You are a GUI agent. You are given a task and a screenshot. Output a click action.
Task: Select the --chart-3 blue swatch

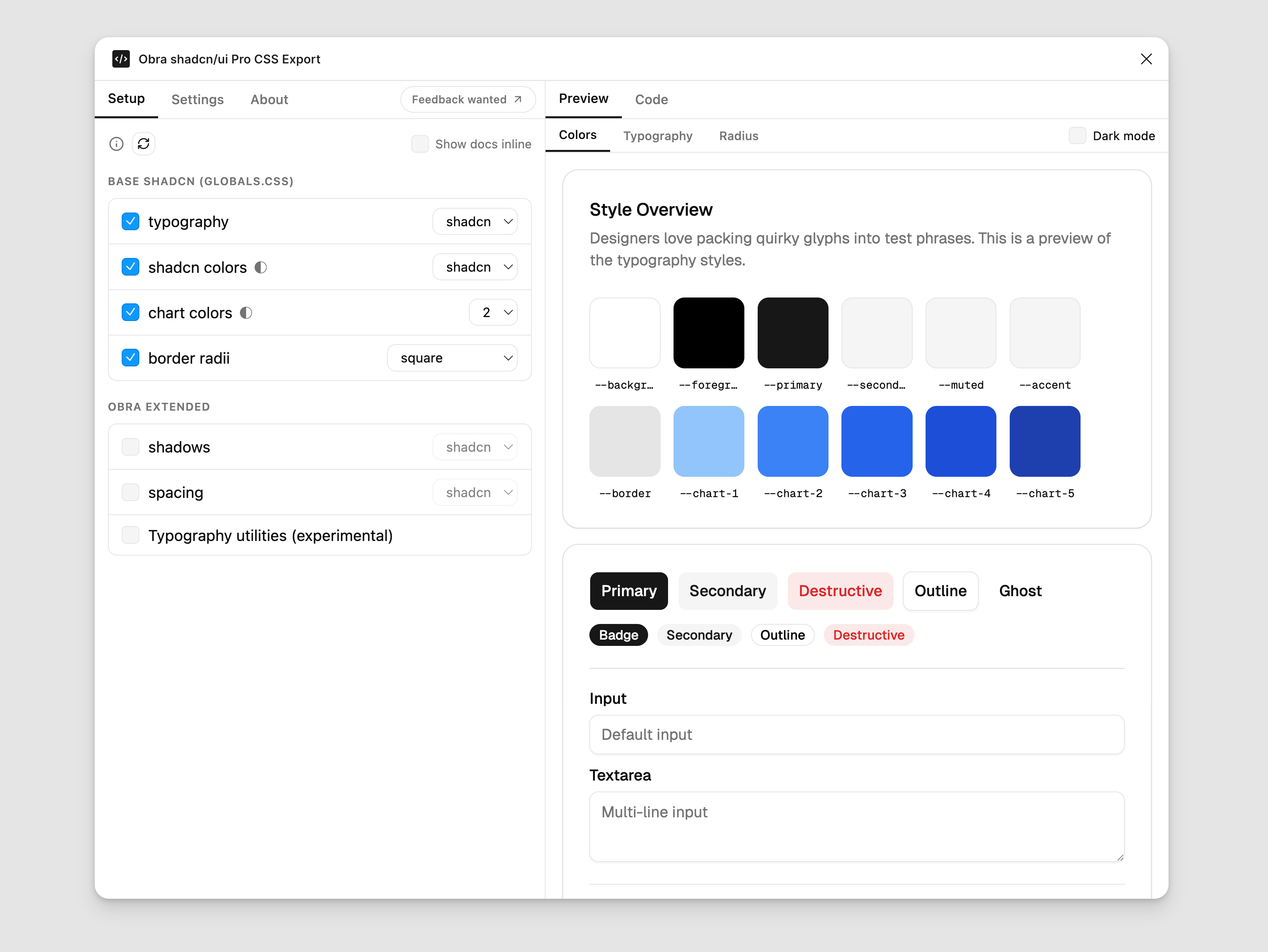pos(877,441)
